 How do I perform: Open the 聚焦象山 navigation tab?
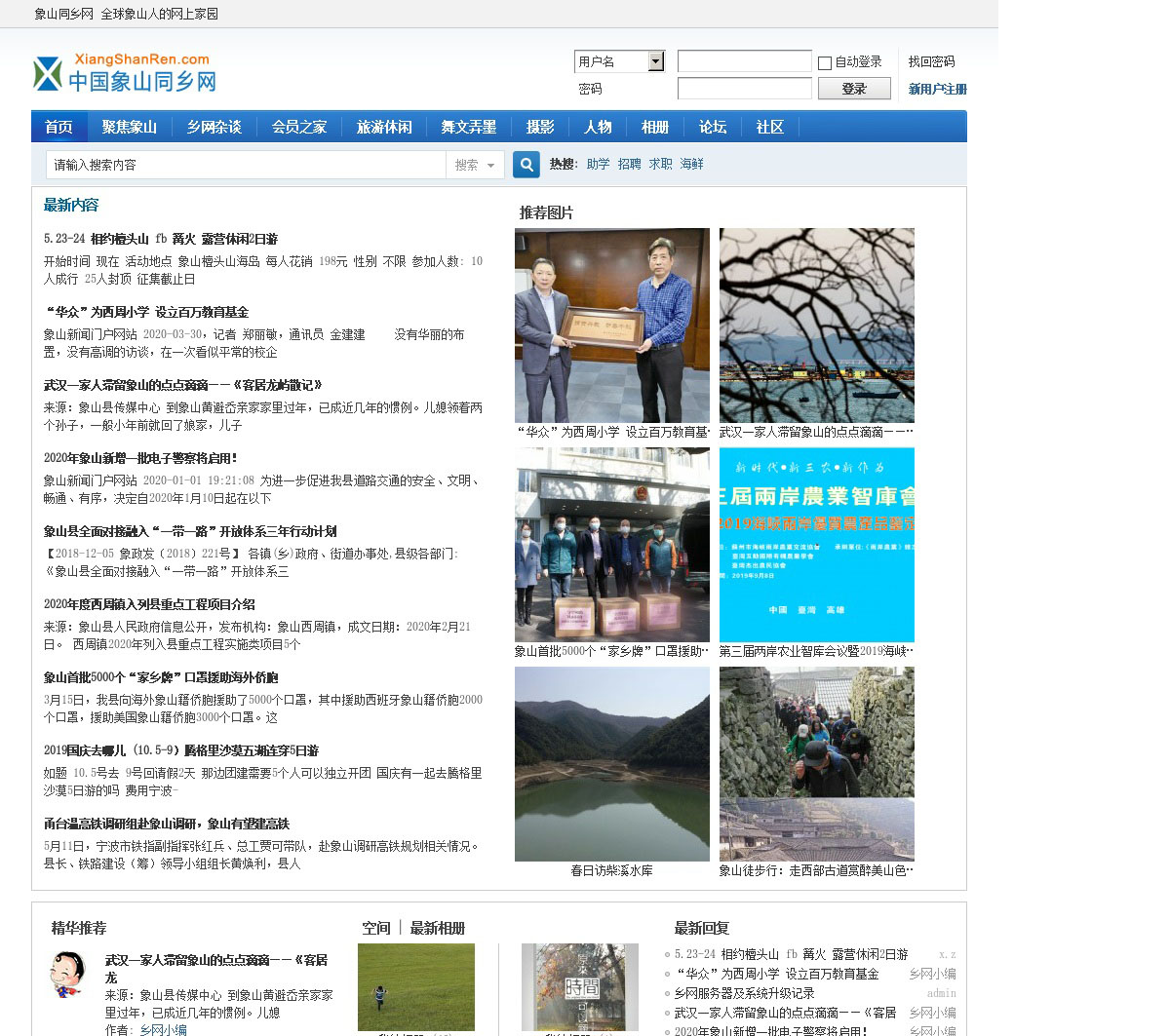(129, 127)
